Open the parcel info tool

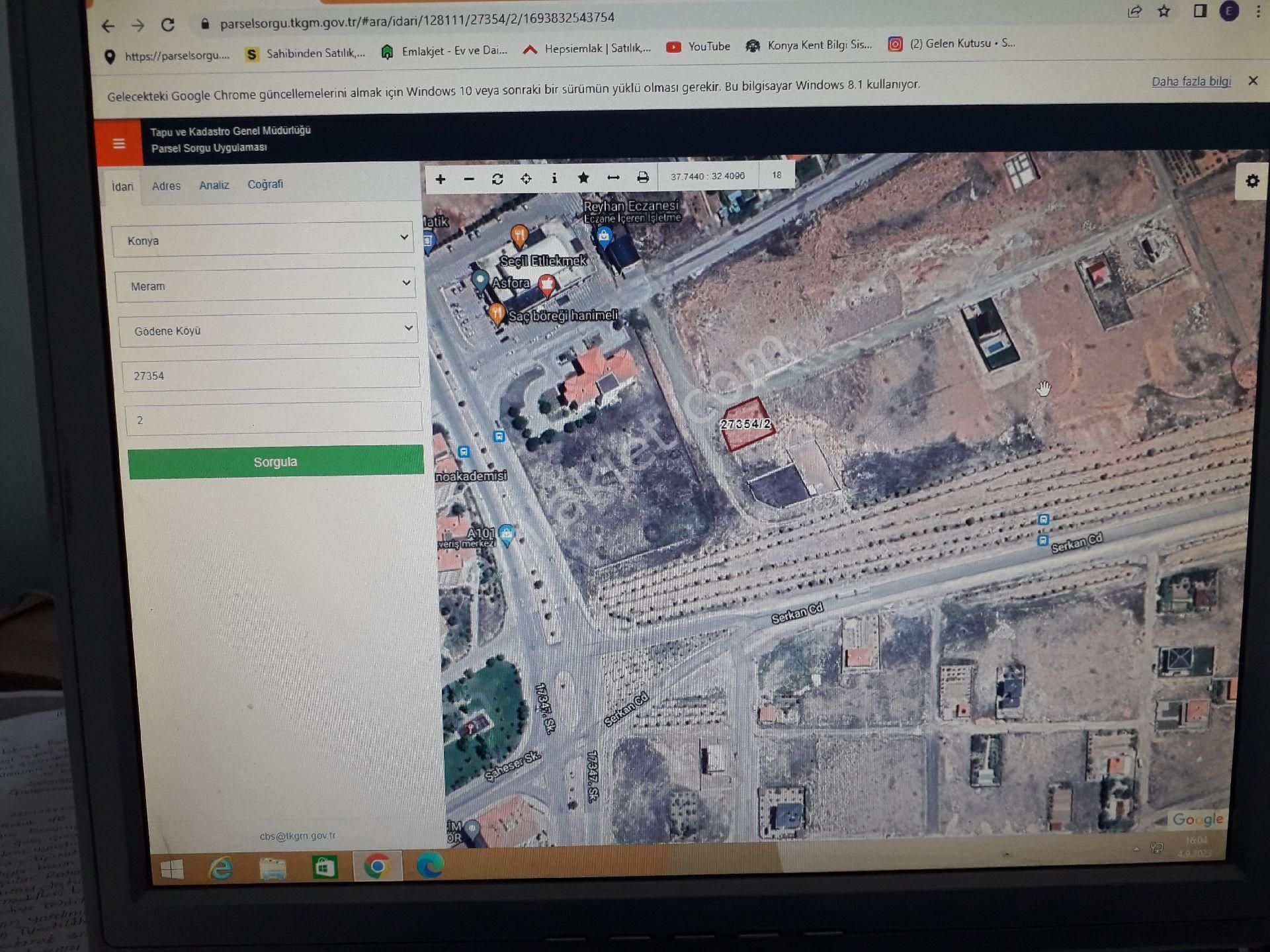554,178
